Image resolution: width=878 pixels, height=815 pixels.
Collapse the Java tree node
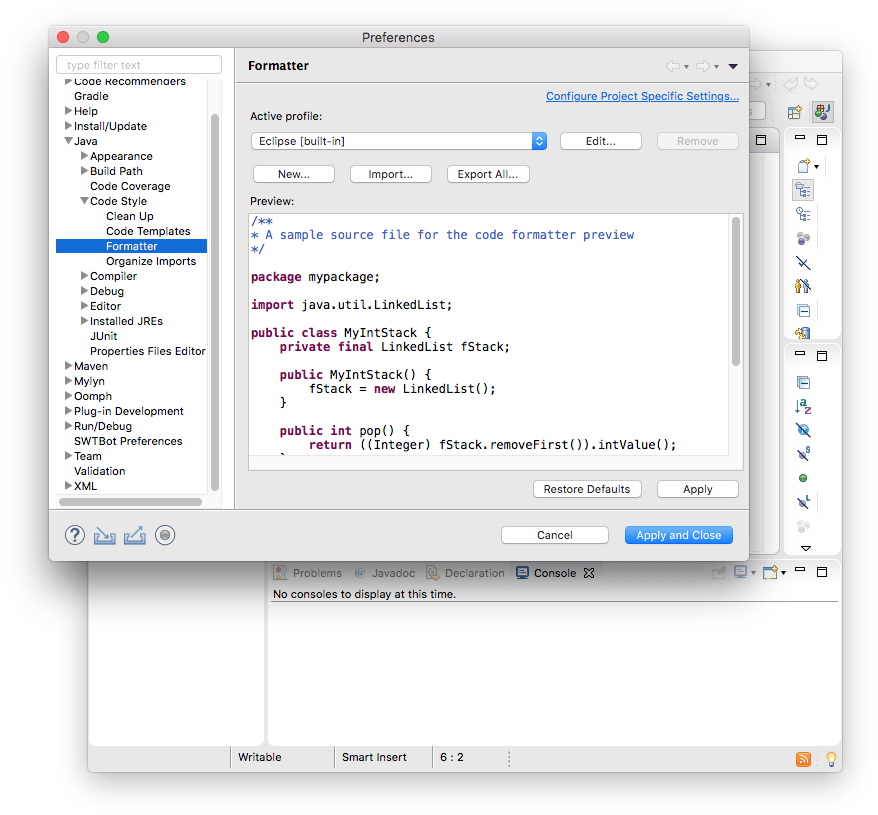[68, 141]
